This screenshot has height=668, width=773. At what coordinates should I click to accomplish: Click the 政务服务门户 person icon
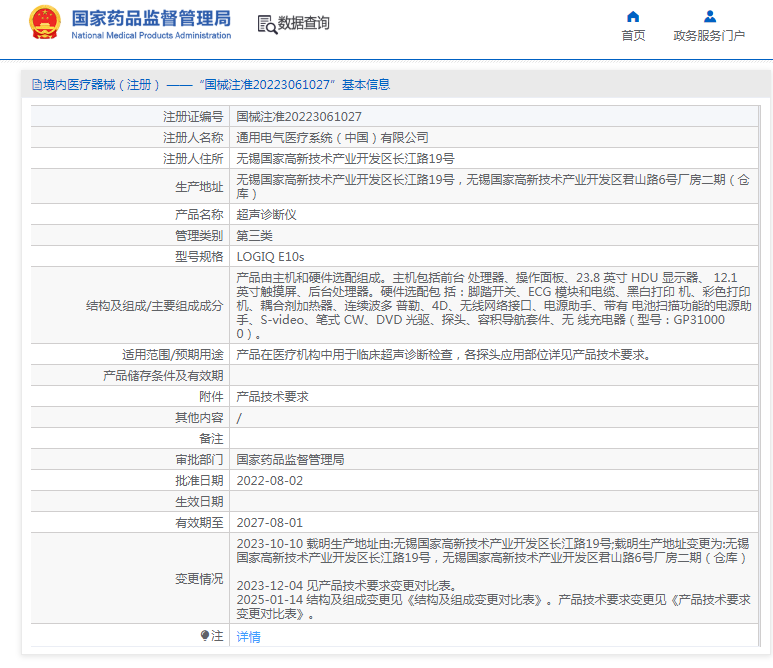click(x=709, y=17)
